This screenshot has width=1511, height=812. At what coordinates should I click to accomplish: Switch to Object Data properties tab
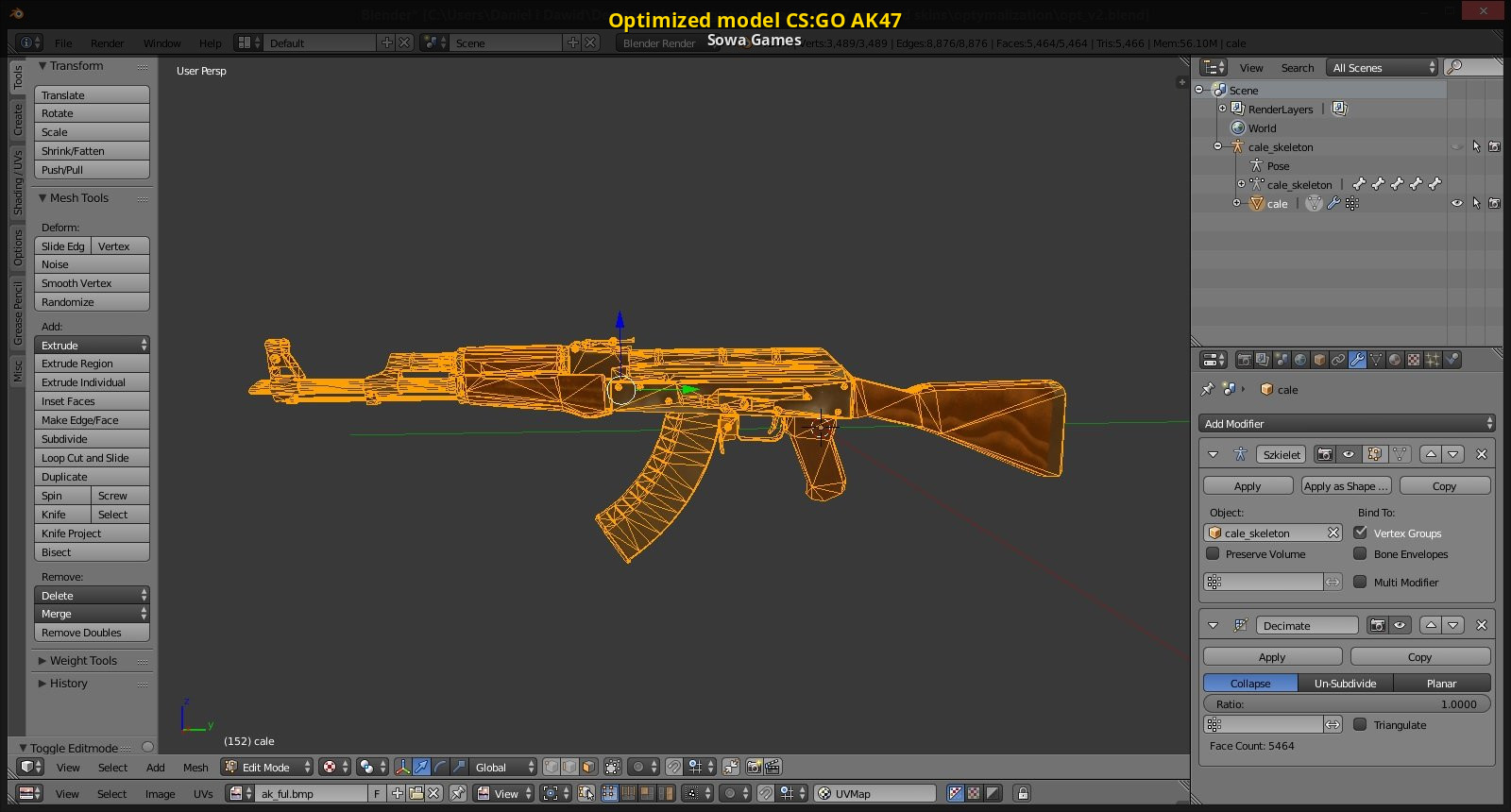click(x=1376, y=360)
